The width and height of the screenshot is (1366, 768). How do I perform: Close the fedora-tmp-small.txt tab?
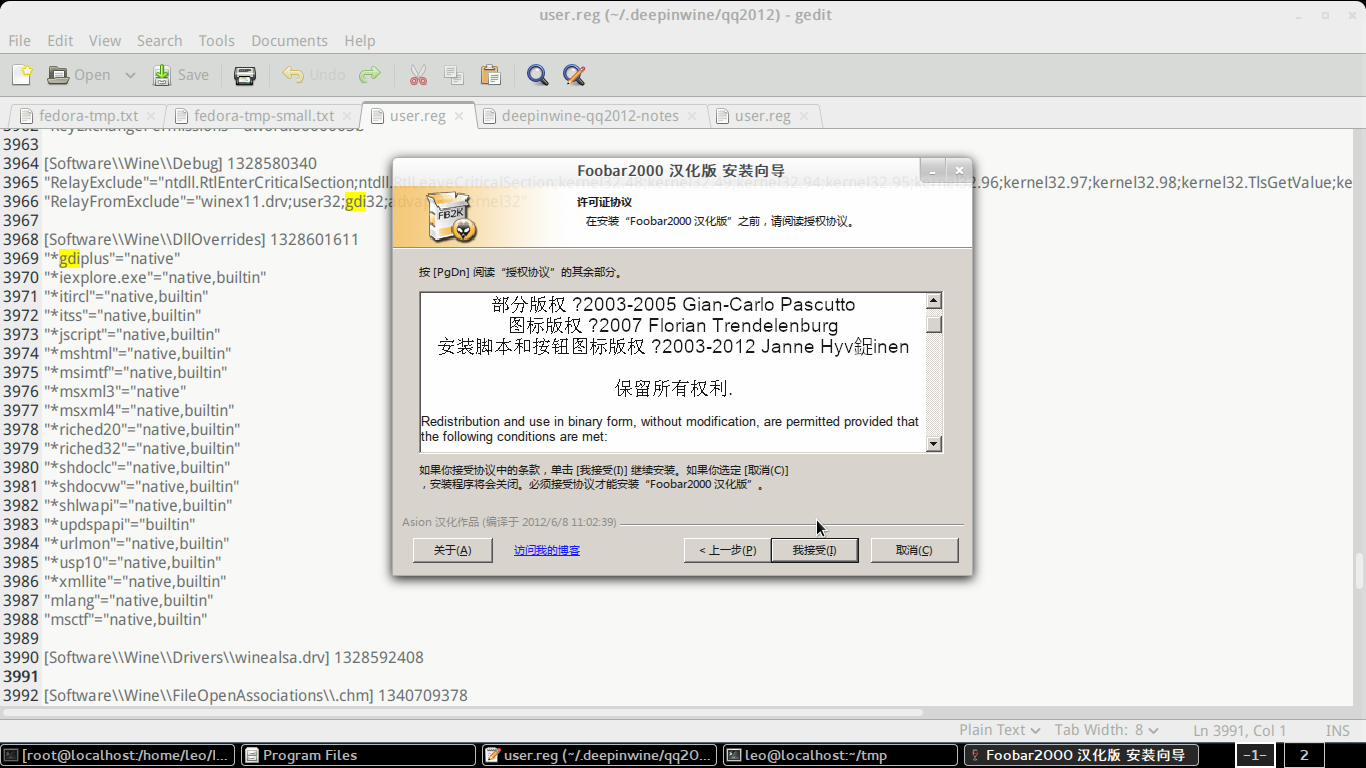(348, 116)
